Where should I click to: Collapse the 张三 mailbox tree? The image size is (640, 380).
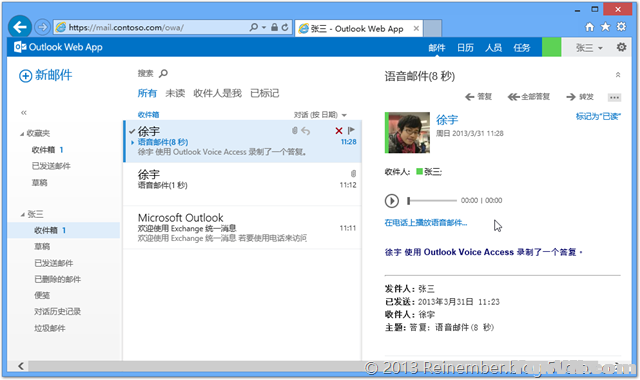[x=22, y=214]
